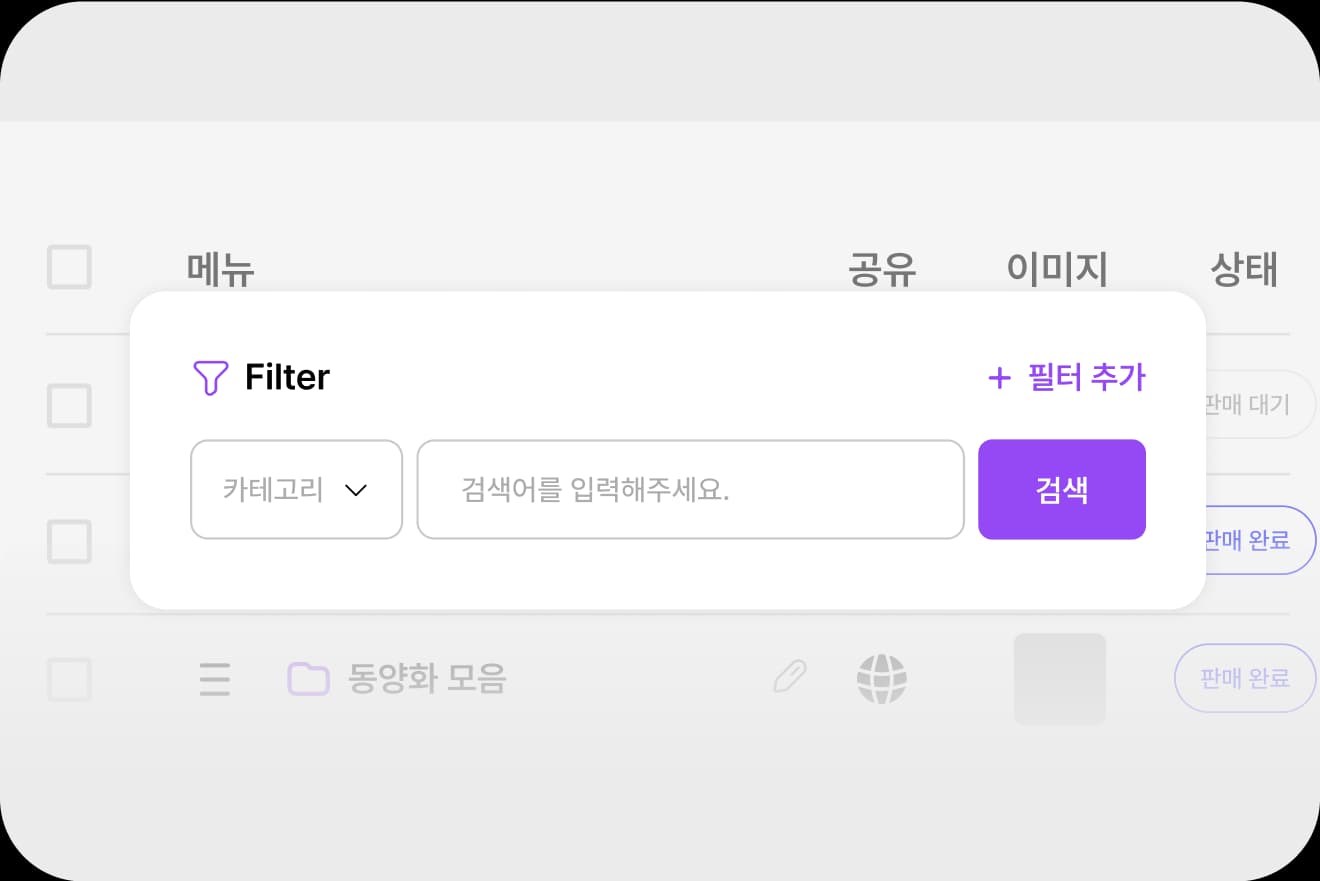This screenshot has height=881, width=1320.
Task: Click the 이미지 column header
Action: (x=1057, y=269)
